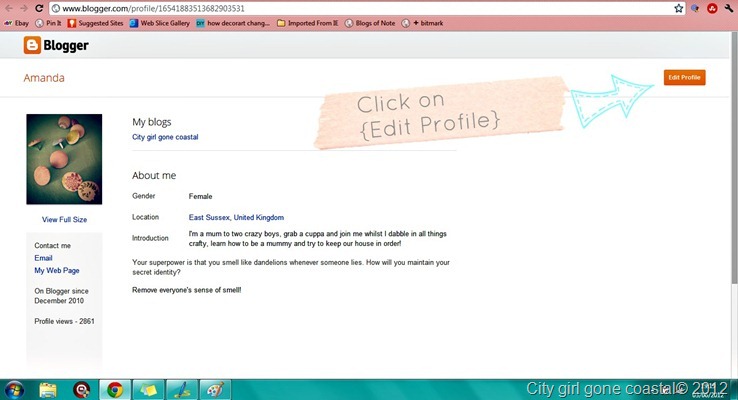Open the Suggested Sites bookmark
The width and height of the screenshot is (738, 400).
point(96,23)
